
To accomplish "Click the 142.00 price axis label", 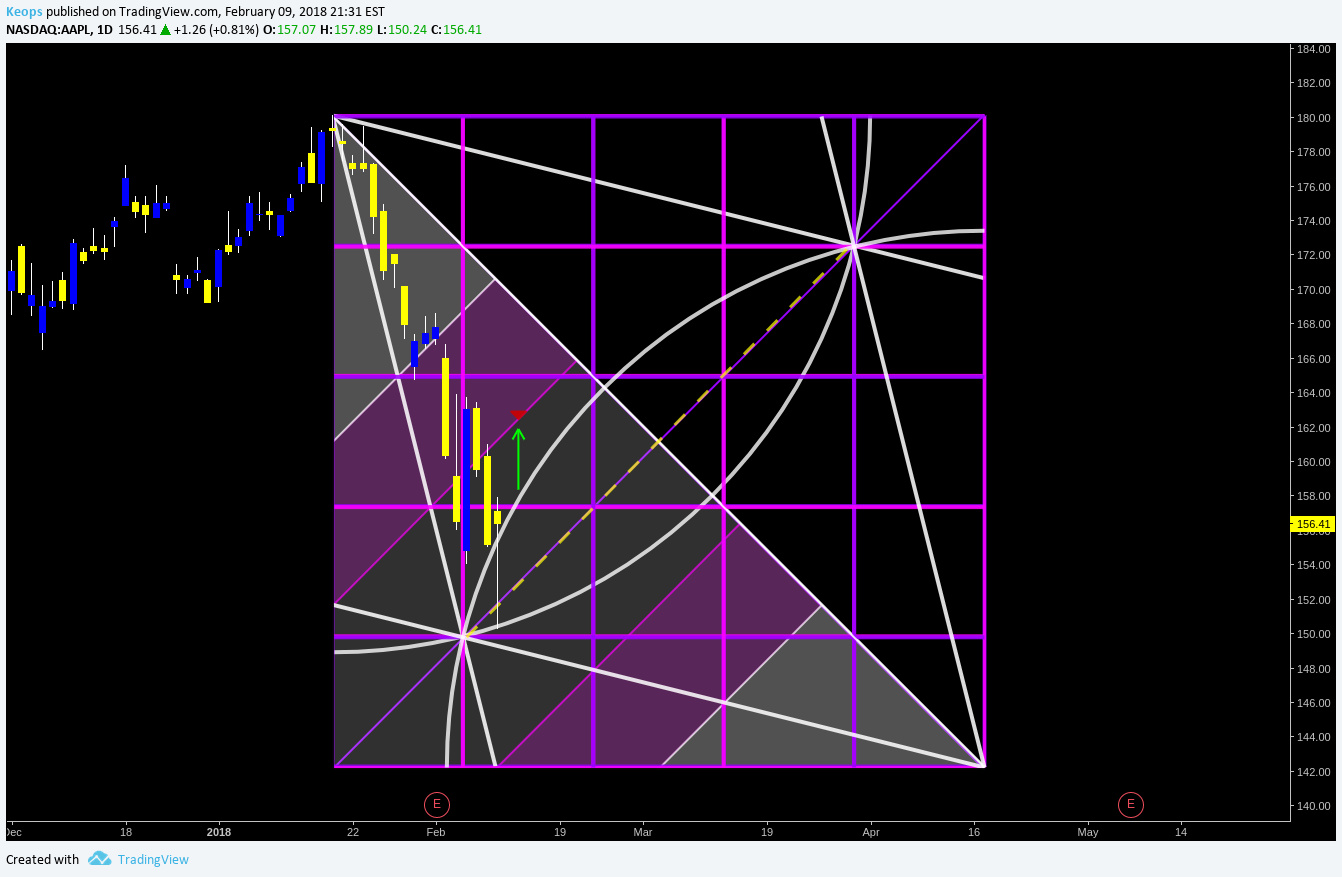I will coord(1313,772).
